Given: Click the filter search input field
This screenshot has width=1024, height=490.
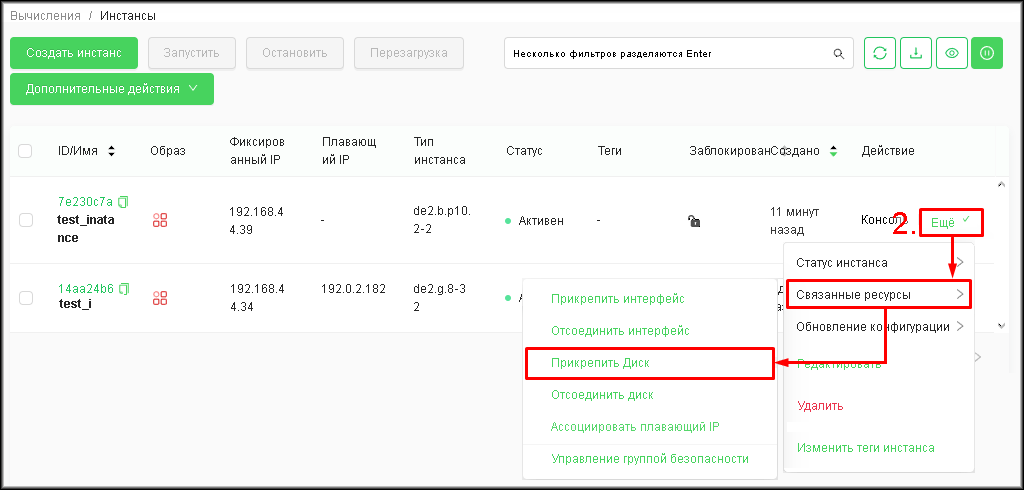Looking at the screenshot, I should pos(665,53).
